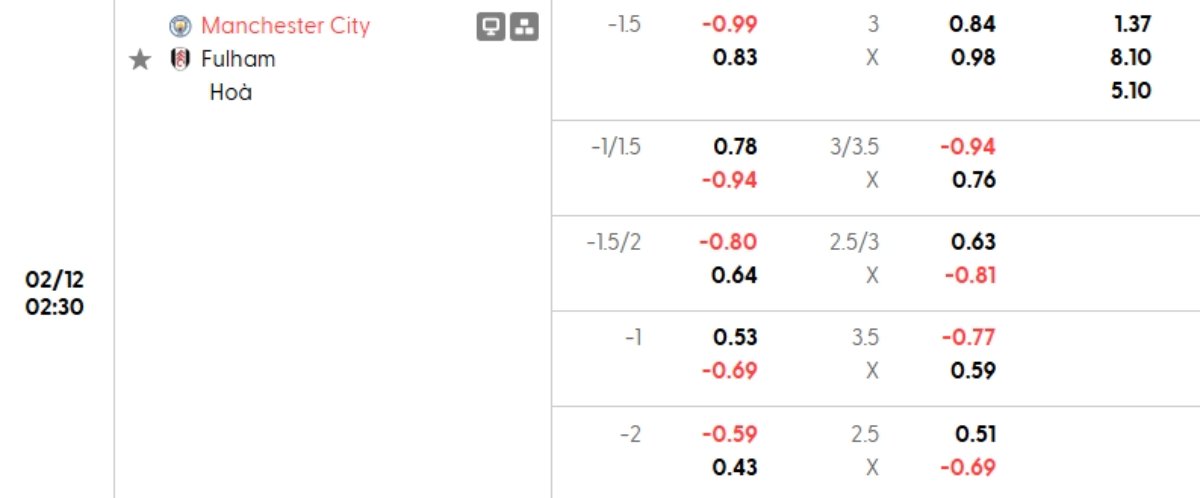Click the Fulham club crest
The width and height of the screenshot is (1200, 498).
[x=180, y=59]
